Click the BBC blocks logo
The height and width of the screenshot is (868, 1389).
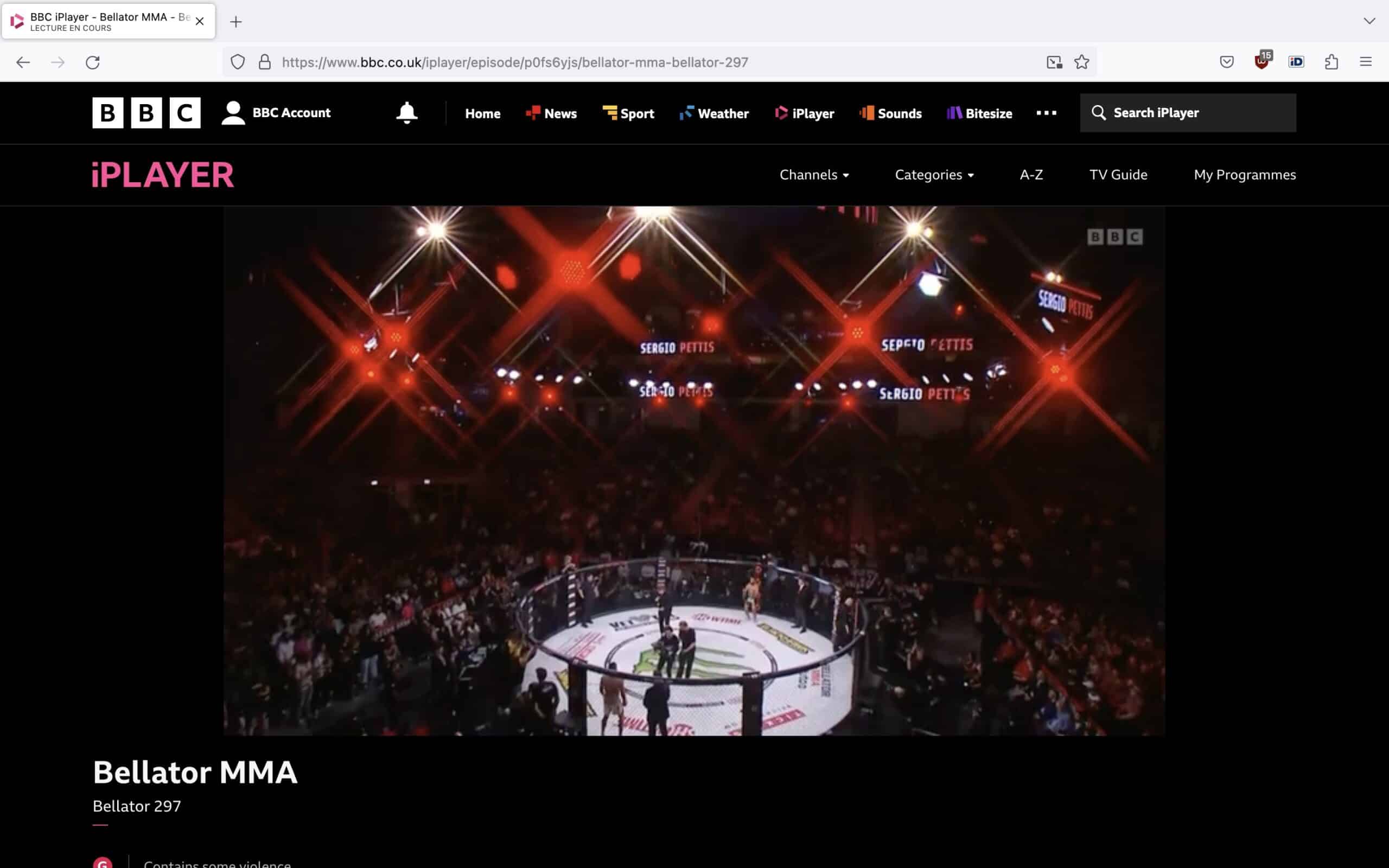(x=146, y=112)
